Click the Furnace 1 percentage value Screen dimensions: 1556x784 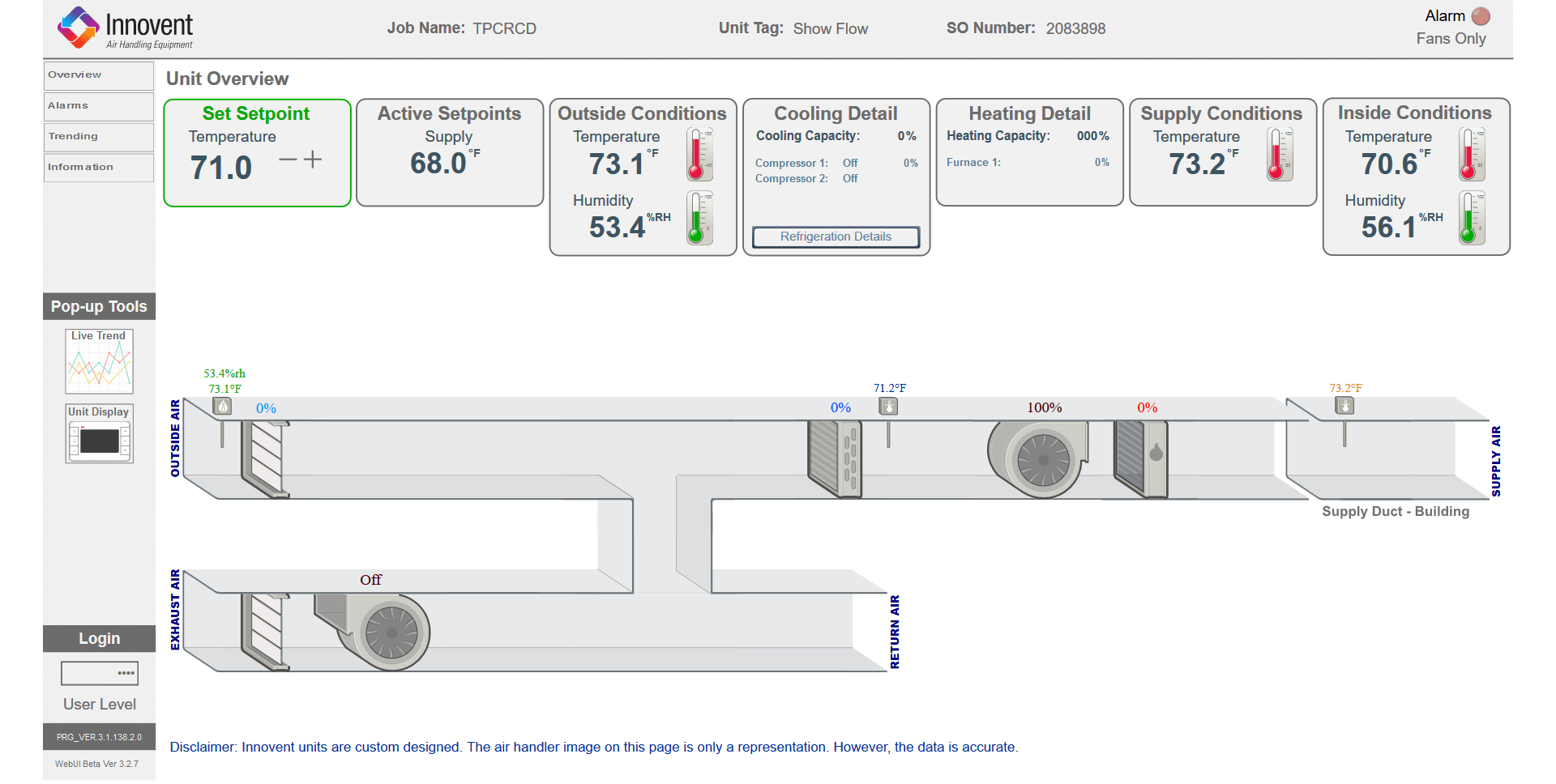1102,162
